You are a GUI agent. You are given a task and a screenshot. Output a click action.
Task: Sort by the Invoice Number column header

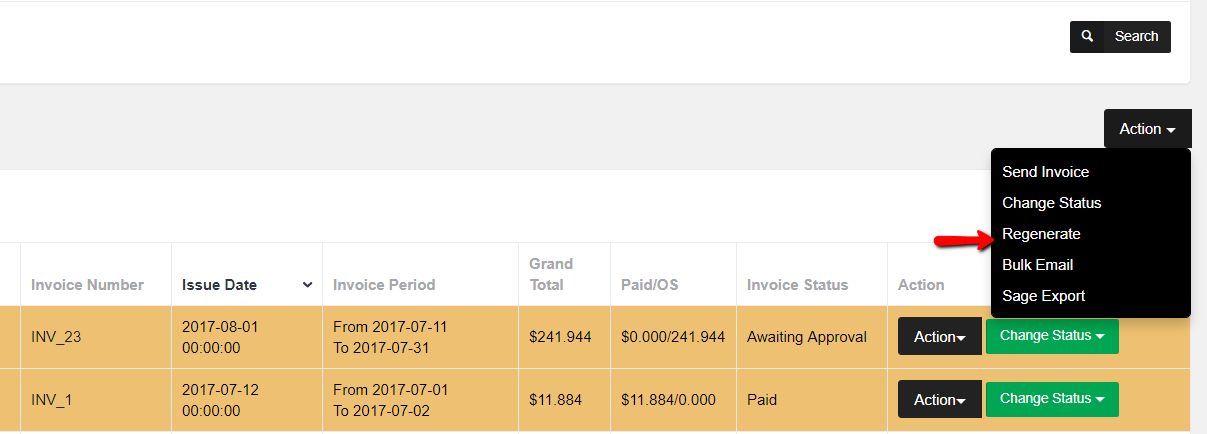[87, 285]
